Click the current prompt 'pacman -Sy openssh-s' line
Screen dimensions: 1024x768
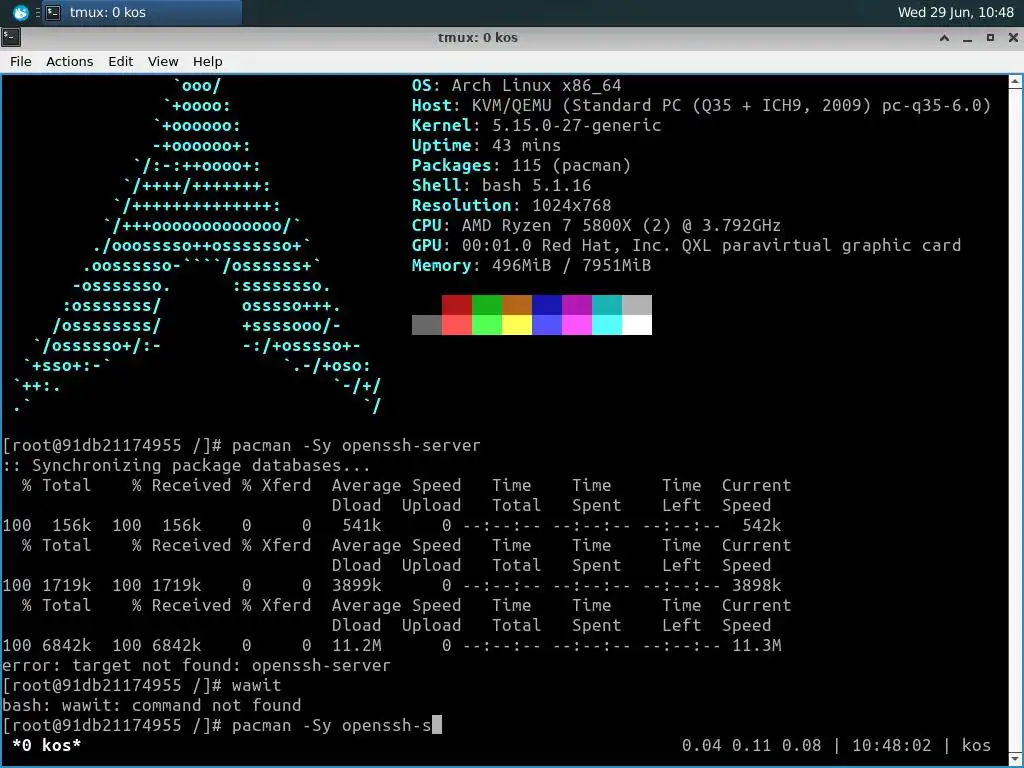tap(222, 726)
